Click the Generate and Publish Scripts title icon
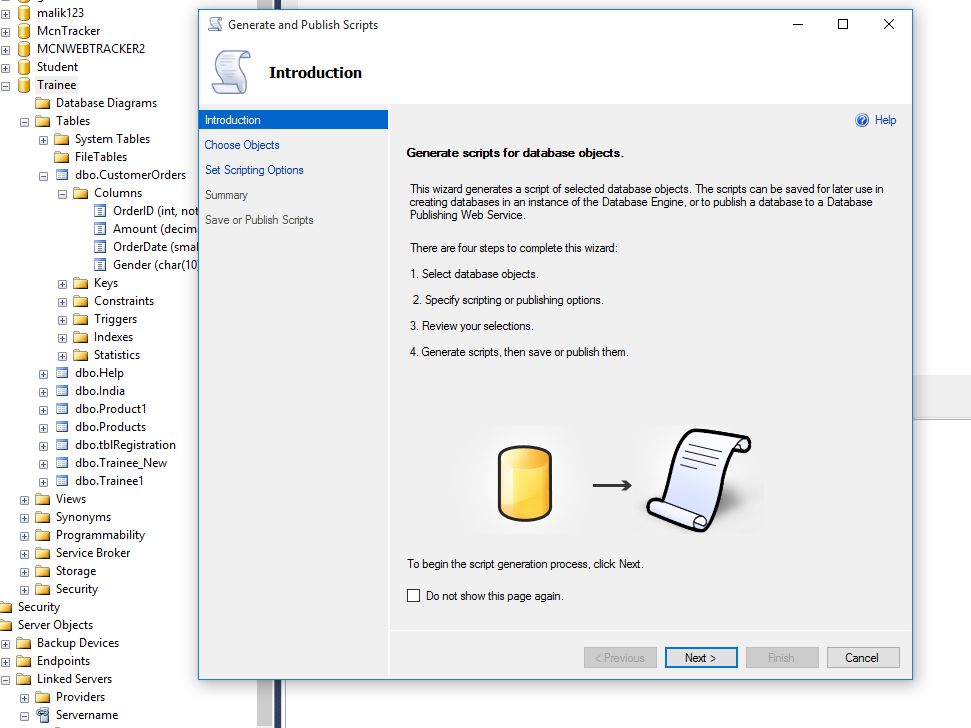This screenshot has height=728, width=971. click(215, 25)
